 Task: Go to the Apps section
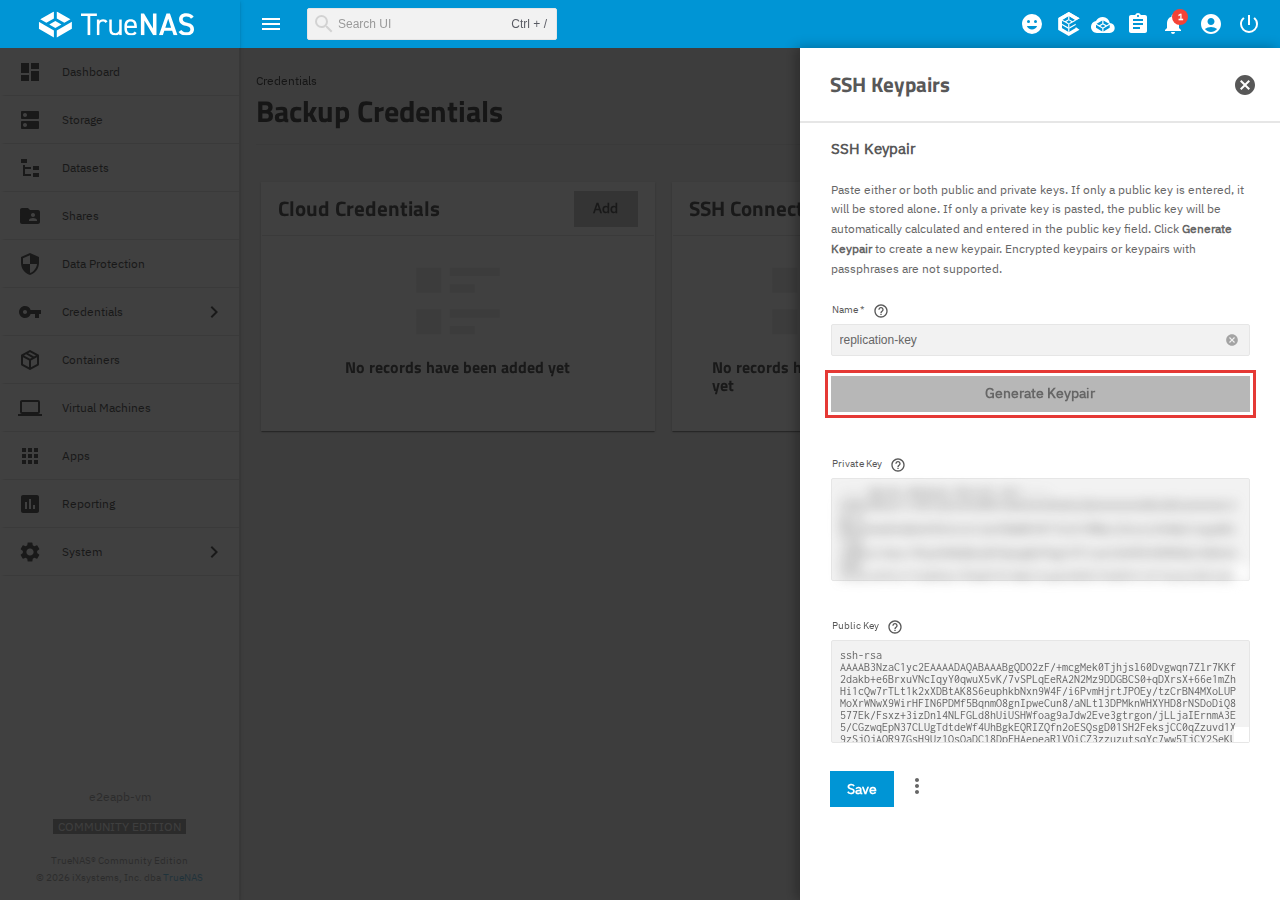120,456
